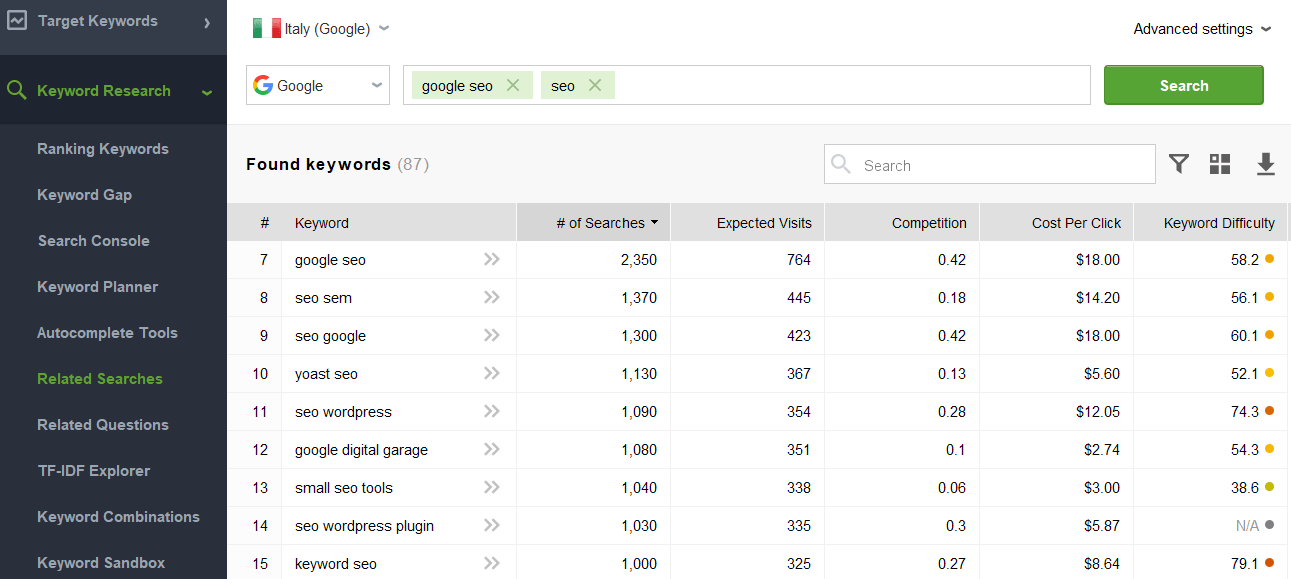The image size is (1291, 579).
Task: Click the # column header
Action: tap(254, 223)
